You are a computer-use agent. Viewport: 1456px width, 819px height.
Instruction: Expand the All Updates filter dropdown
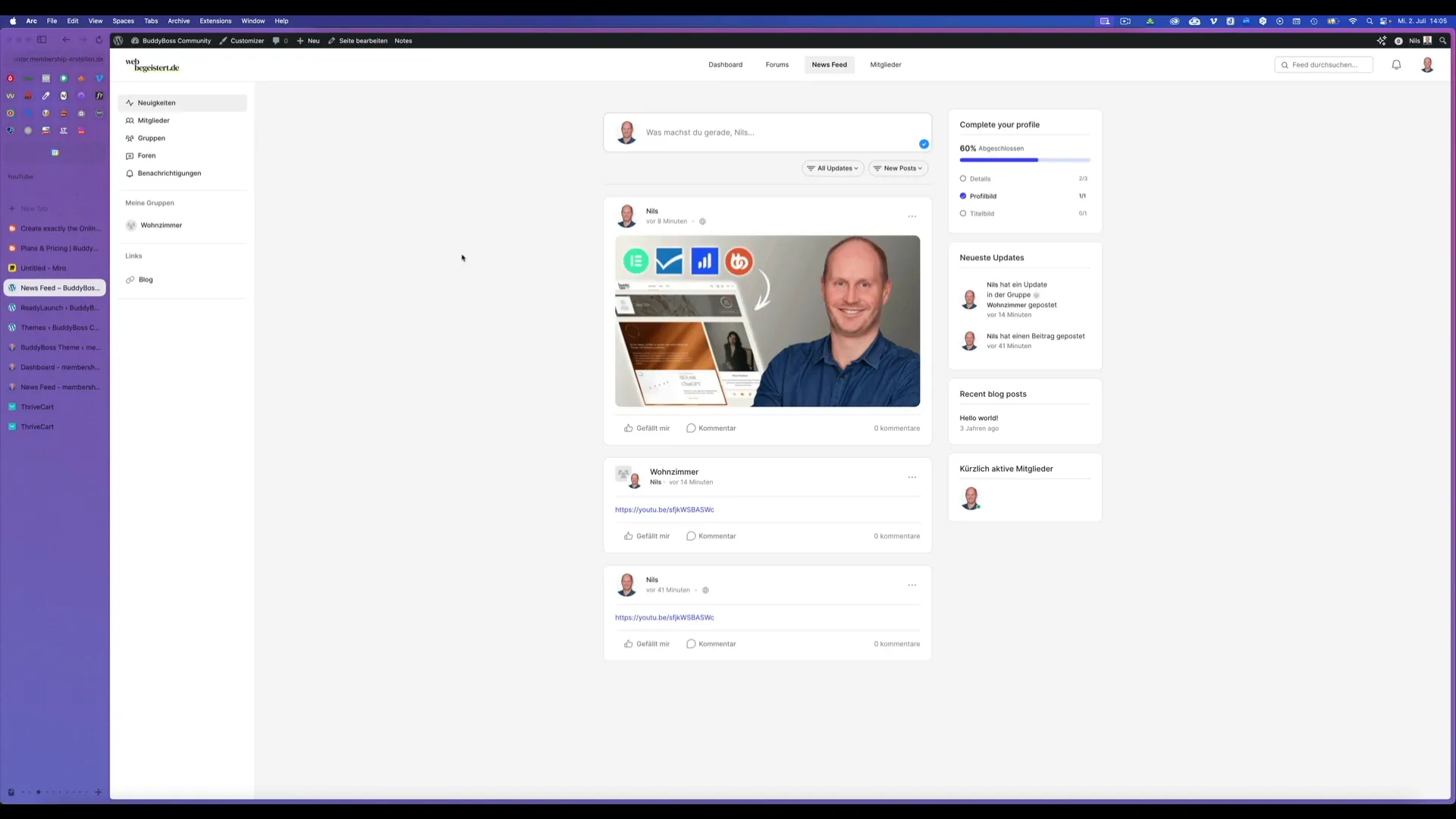[833, 168]
